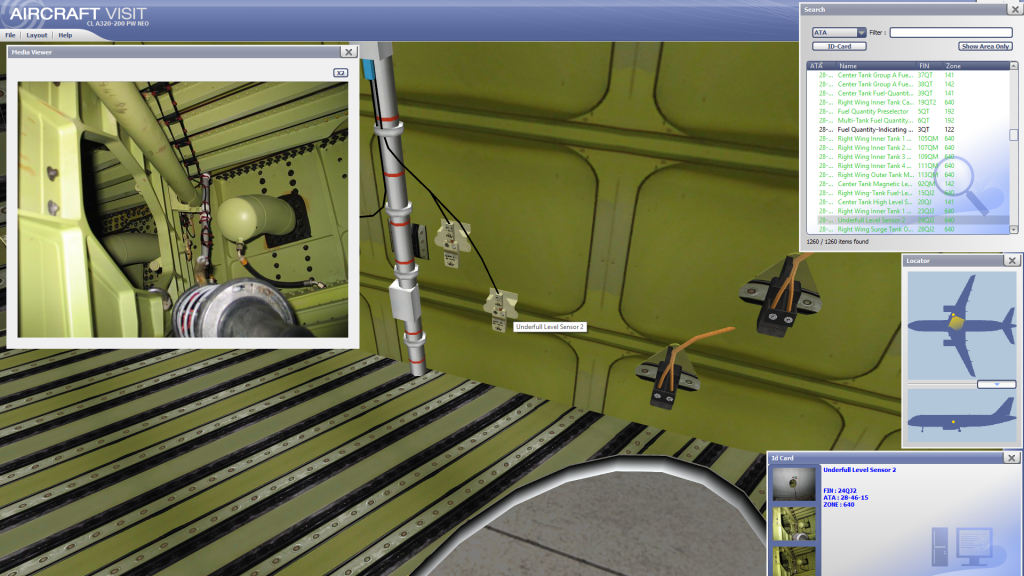Click the ID-Card button
This screenshot has width=1024, height=576.
pyautogui.click(x=839, y=46)
